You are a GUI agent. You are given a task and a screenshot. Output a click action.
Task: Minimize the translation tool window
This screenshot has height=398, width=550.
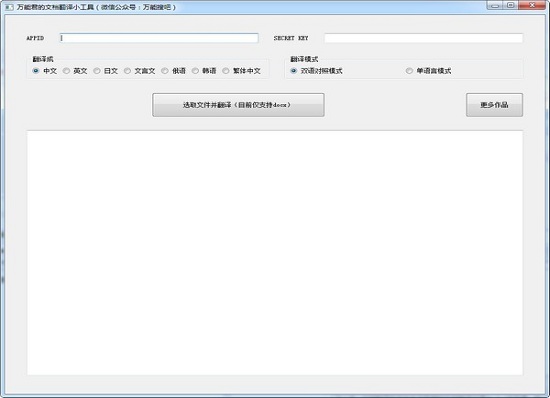pyautogui.click(x=495, y=5)
